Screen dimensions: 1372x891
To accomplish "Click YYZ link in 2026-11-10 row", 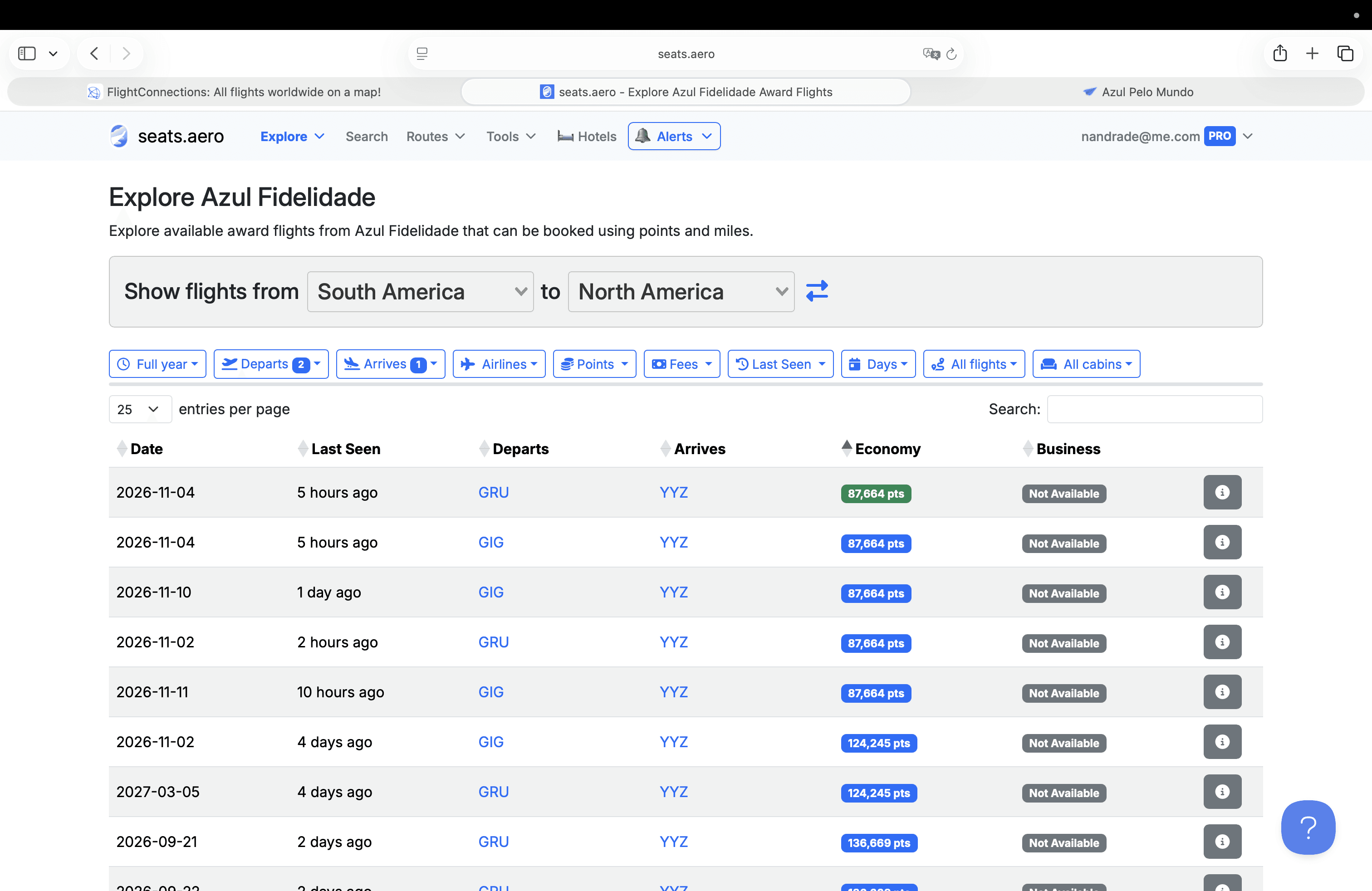I will click(673, 592).
